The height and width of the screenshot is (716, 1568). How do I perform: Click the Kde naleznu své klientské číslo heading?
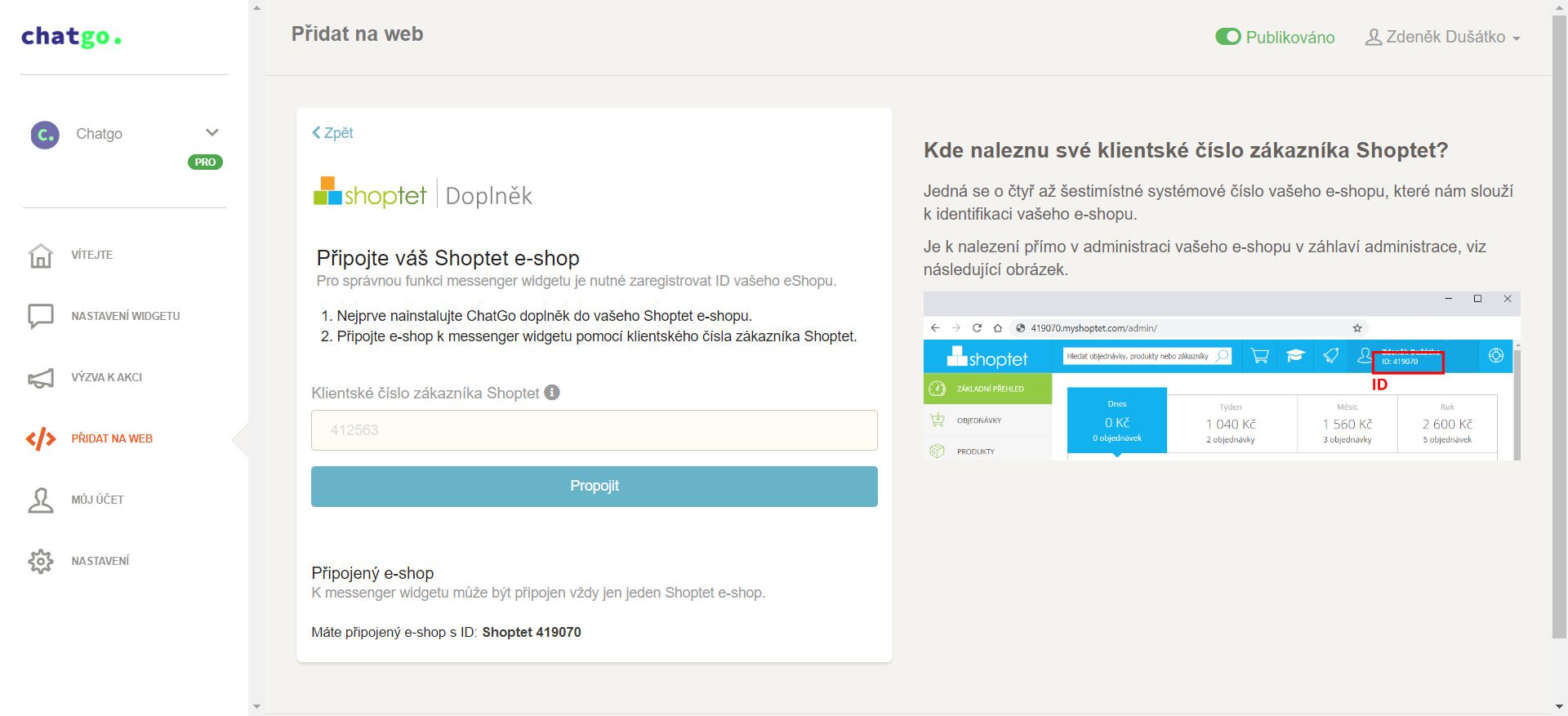tap(1186, 150)
